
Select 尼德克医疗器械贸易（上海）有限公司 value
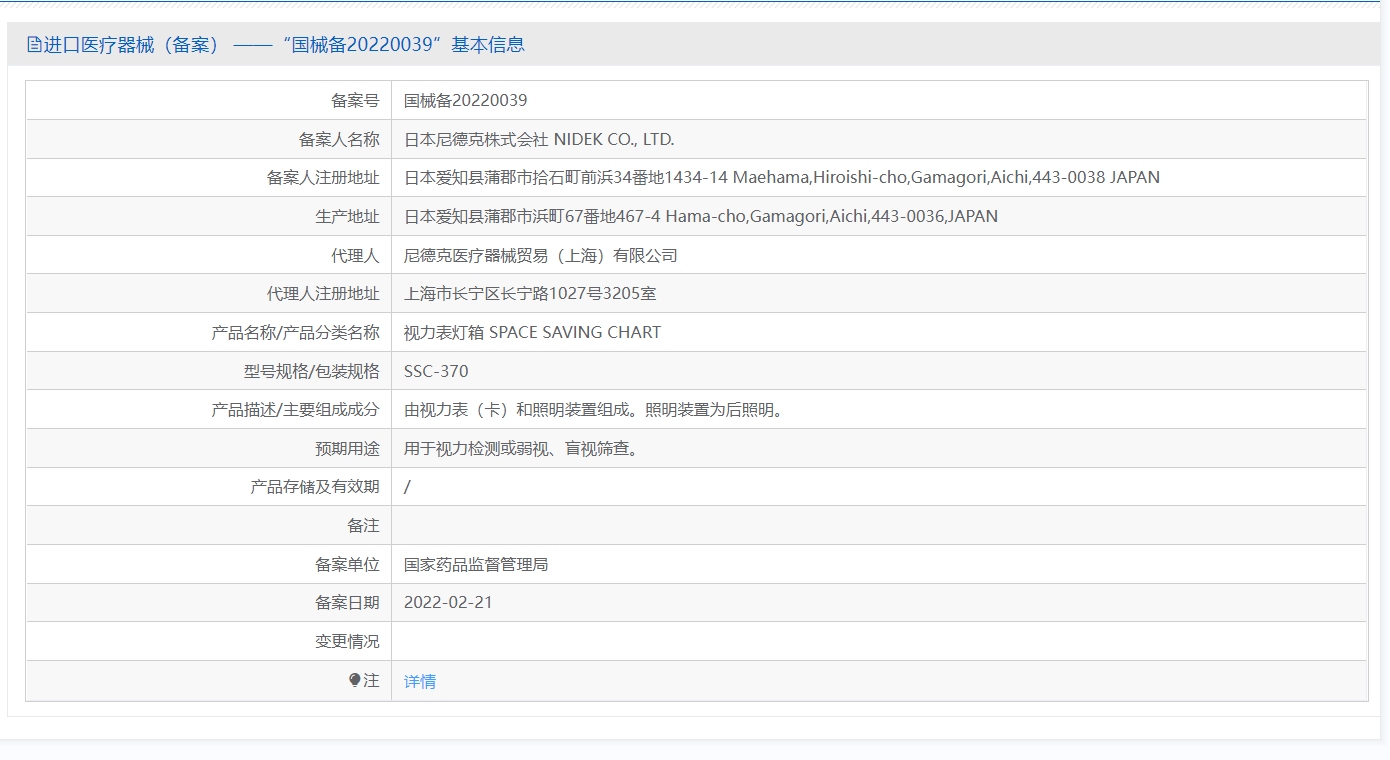[541, 255]
